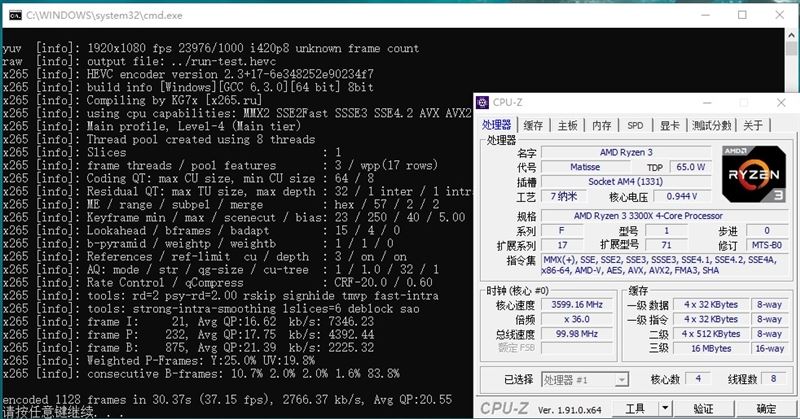800x419 pixels.
Task: Open the 测试分数 tab
Action: 712,125
